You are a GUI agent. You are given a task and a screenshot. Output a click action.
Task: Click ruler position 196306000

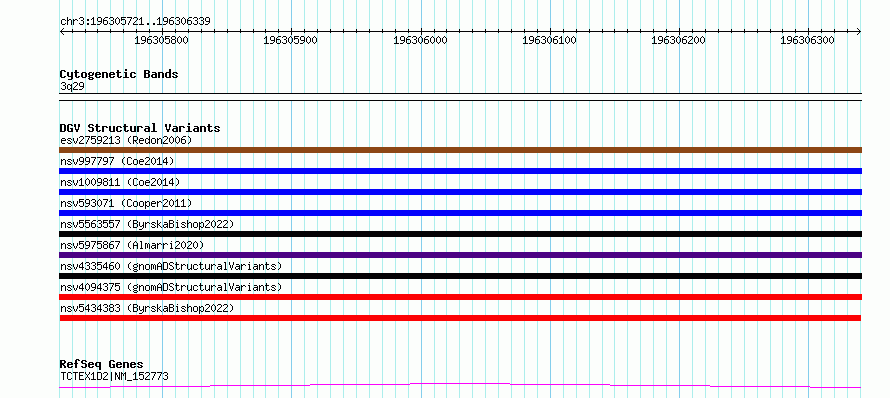point(421,40)
